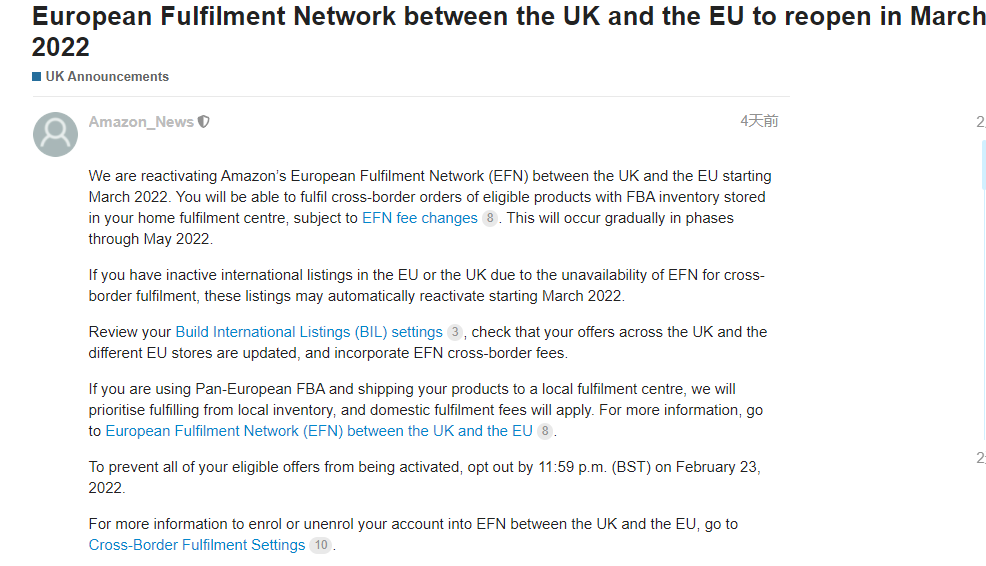
Task: Click count badge 8 beside EFN fee changes
Action: 490,218
